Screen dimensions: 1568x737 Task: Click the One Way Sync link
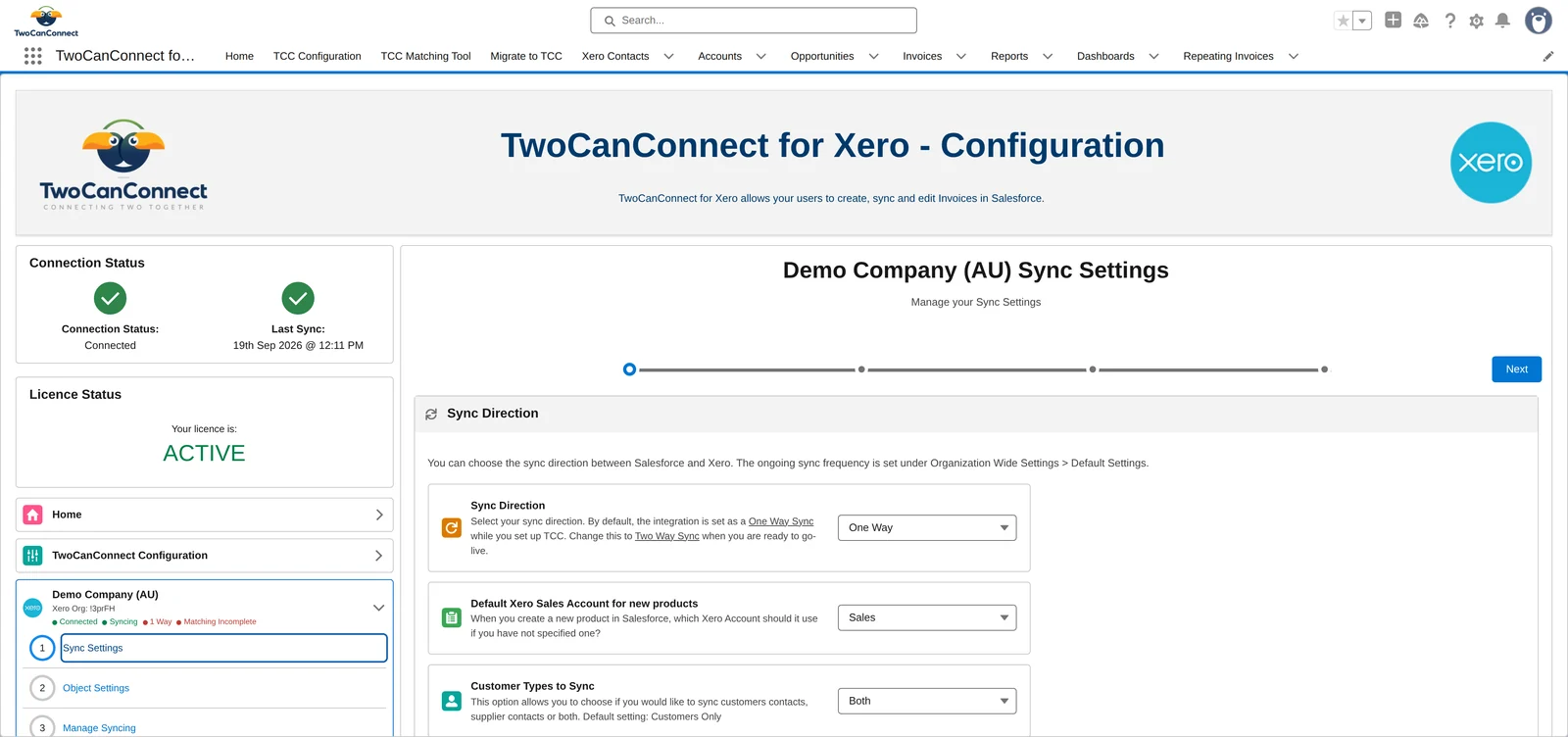click(781, 521)
